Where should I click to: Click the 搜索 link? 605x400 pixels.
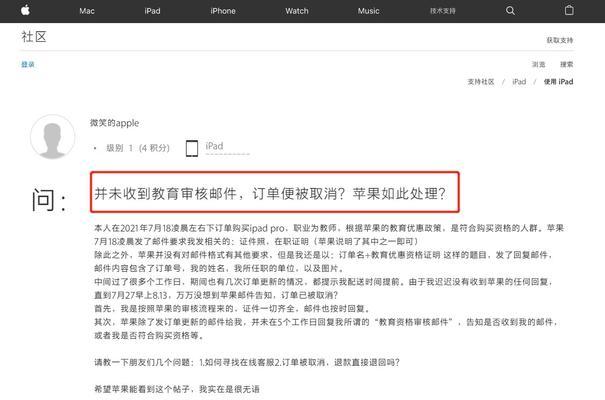(566, 64)
